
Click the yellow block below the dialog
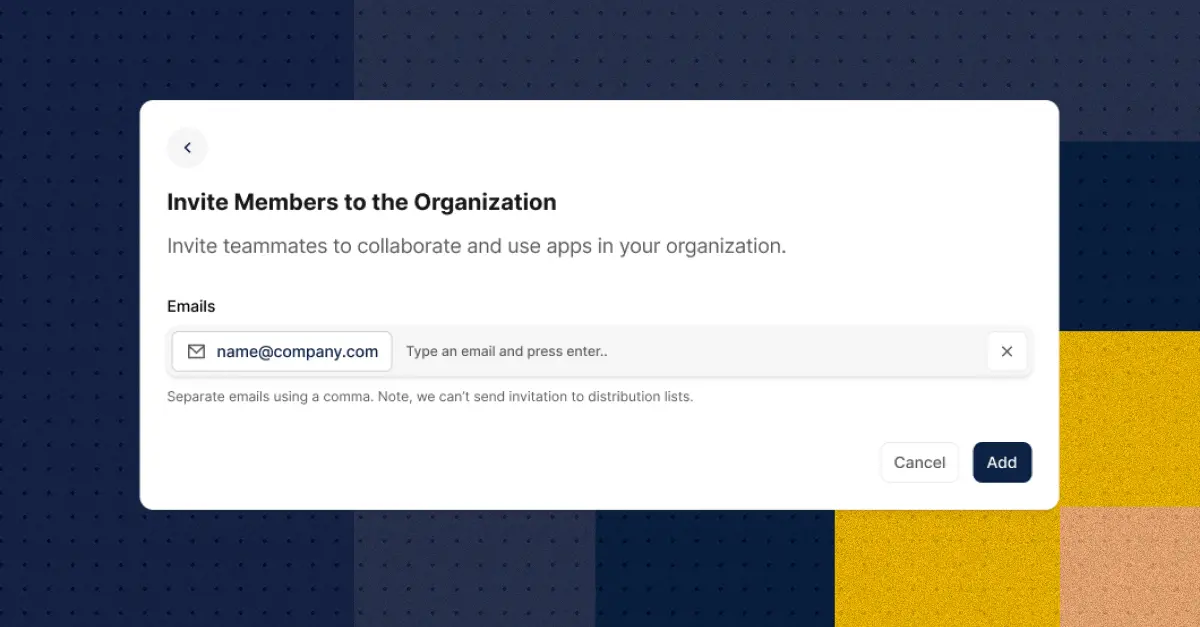click(945, 570)
